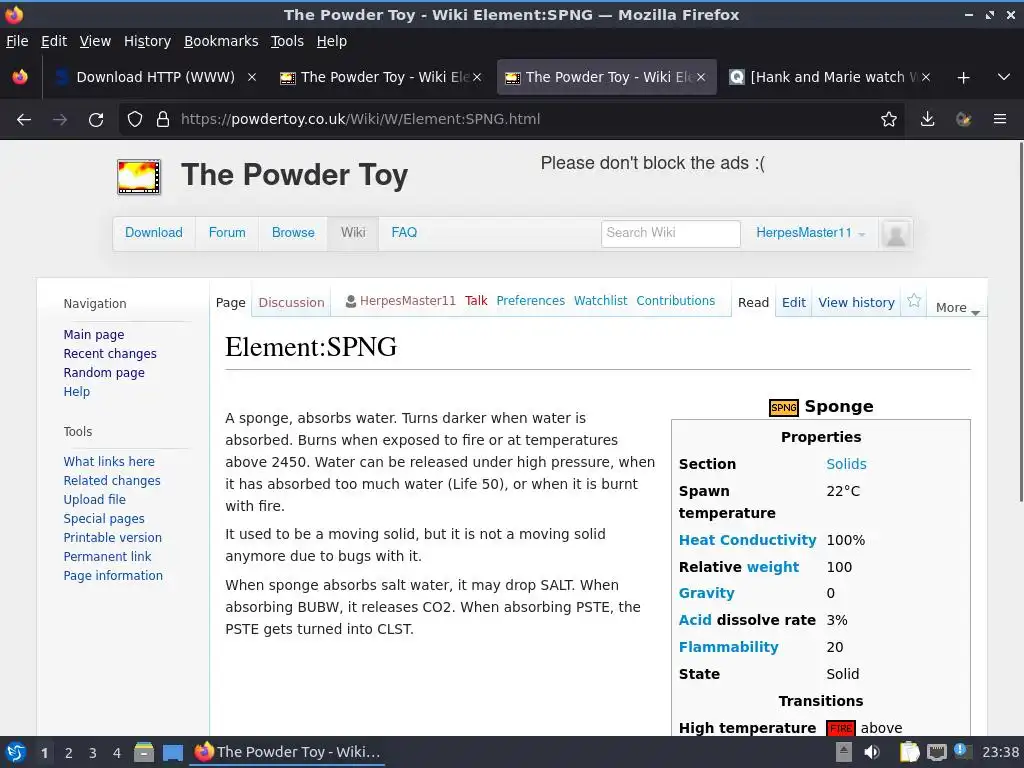Open the View history tab
Image resolution: width=1024 pixels, height=768 pixels.
856,302
